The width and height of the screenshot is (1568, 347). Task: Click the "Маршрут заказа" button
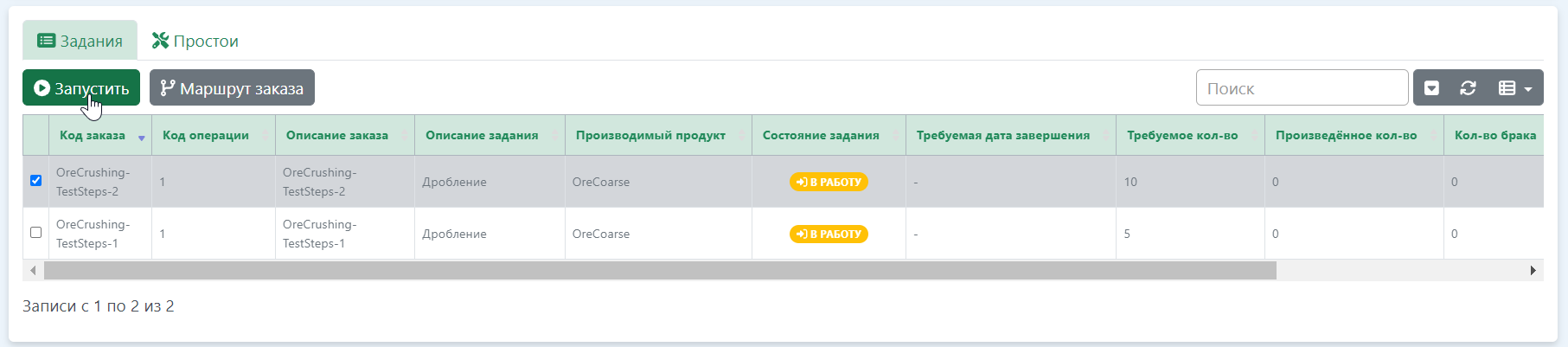click(232, 88)
